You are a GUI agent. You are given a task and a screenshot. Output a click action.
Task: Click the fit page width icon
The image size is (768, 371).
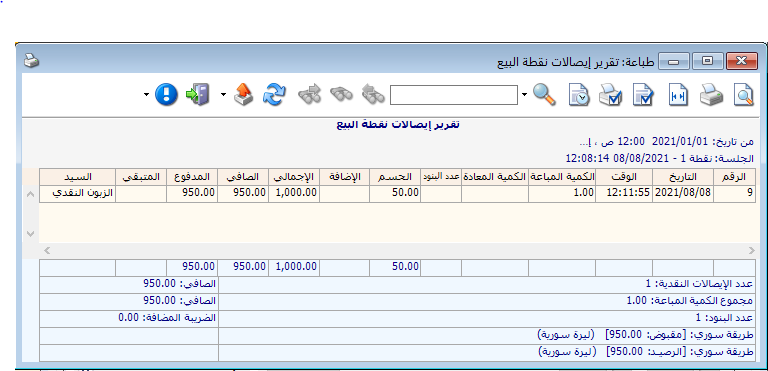point(678,95)
